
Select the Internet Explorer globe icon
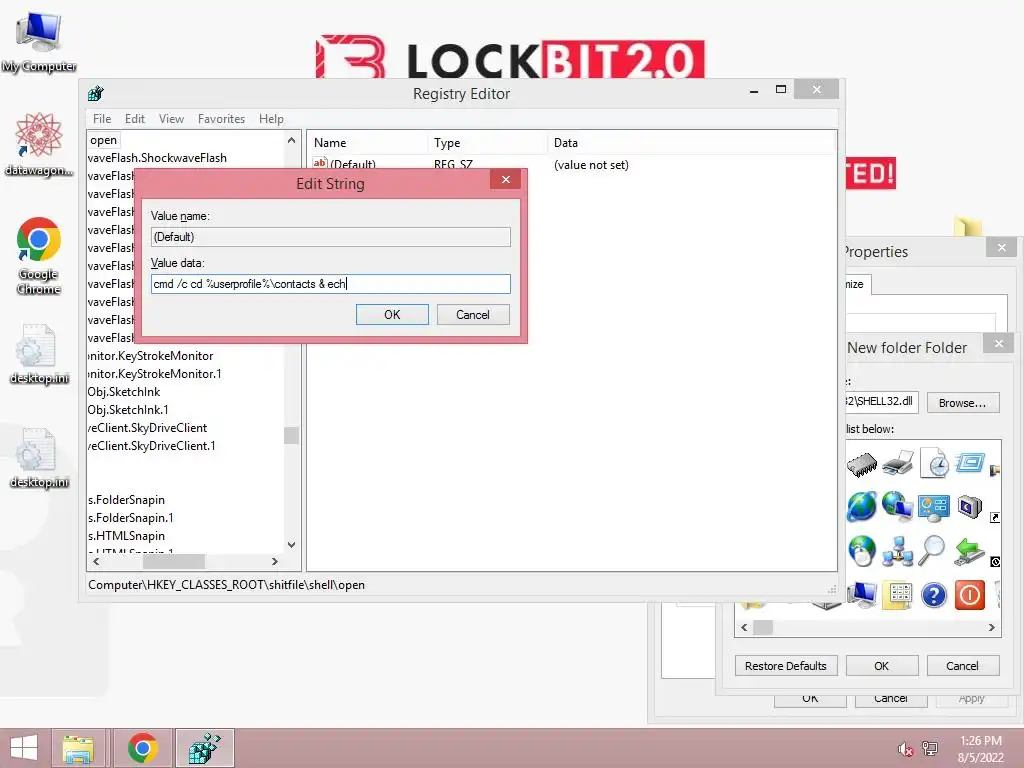click(x=861, y=506)
